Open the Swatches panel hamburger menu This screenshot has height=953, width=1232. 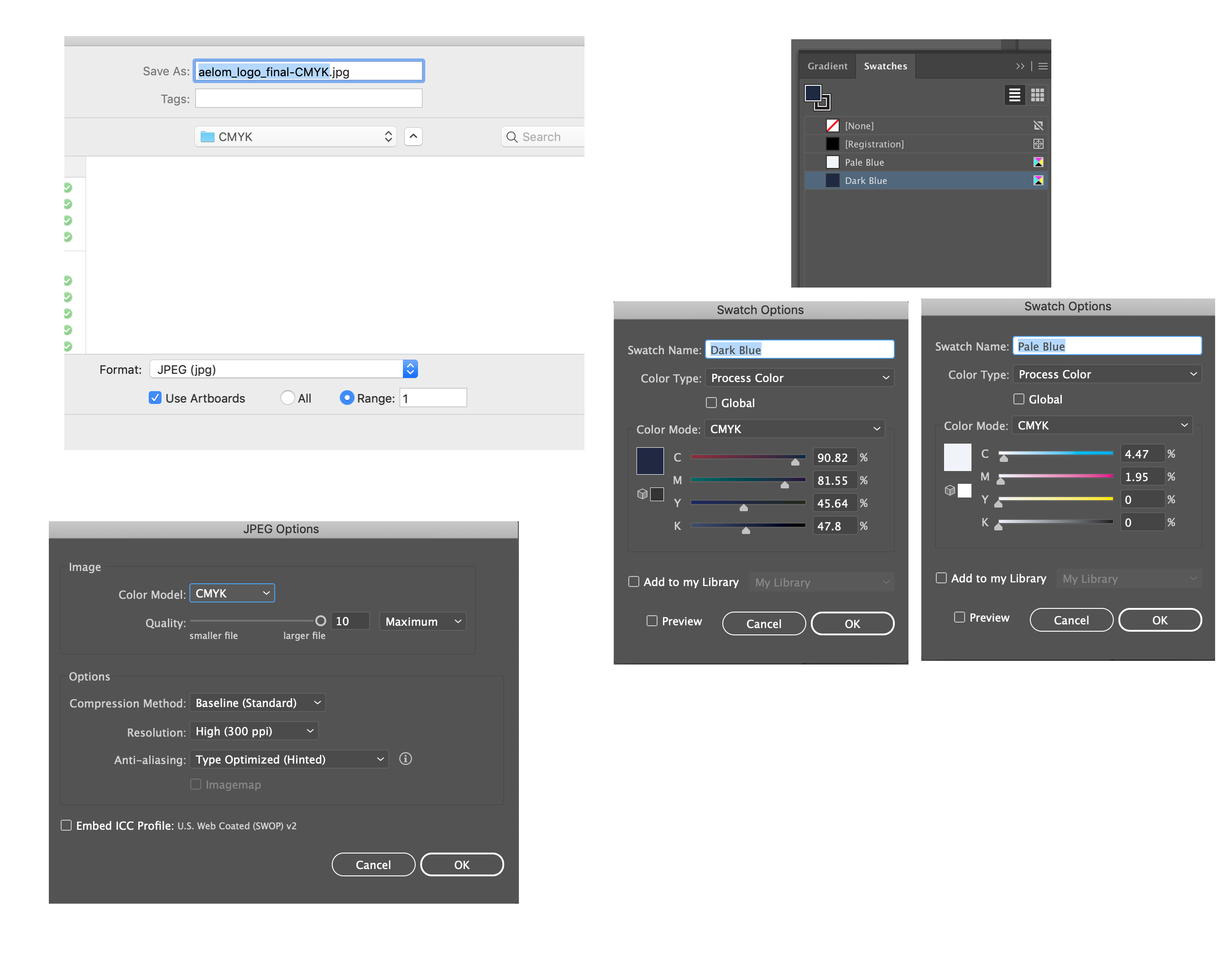[1043, 66]
